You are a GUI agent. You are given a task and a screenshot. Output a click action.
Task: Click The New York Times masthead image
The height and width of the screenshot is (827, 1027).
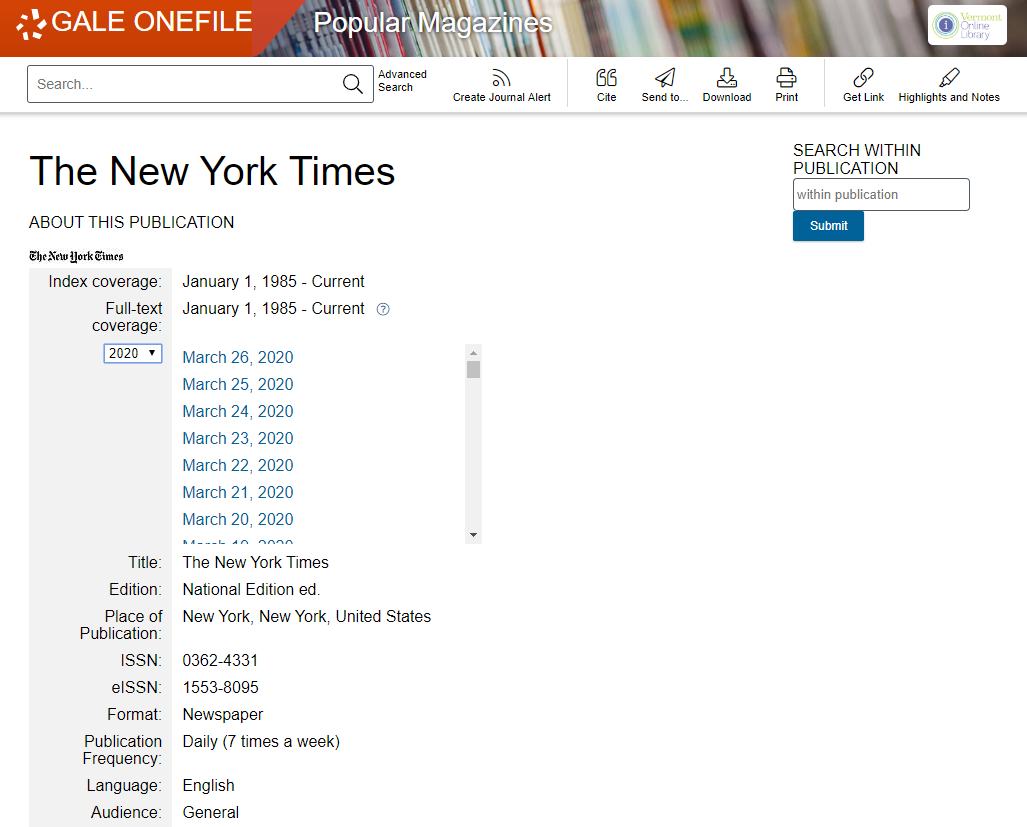pyautogui.click(x=76, y=256)
